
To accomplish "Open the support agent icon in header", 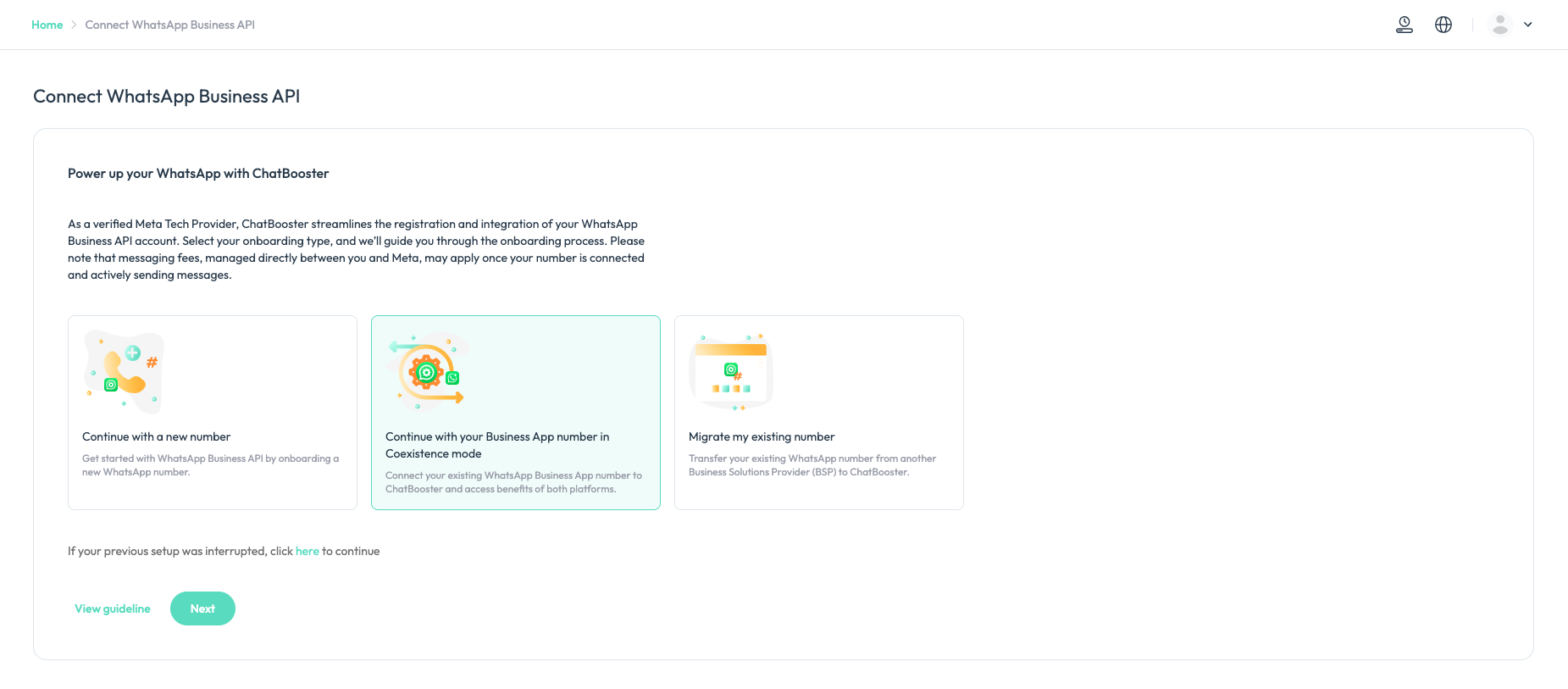I will [1405, 25].
